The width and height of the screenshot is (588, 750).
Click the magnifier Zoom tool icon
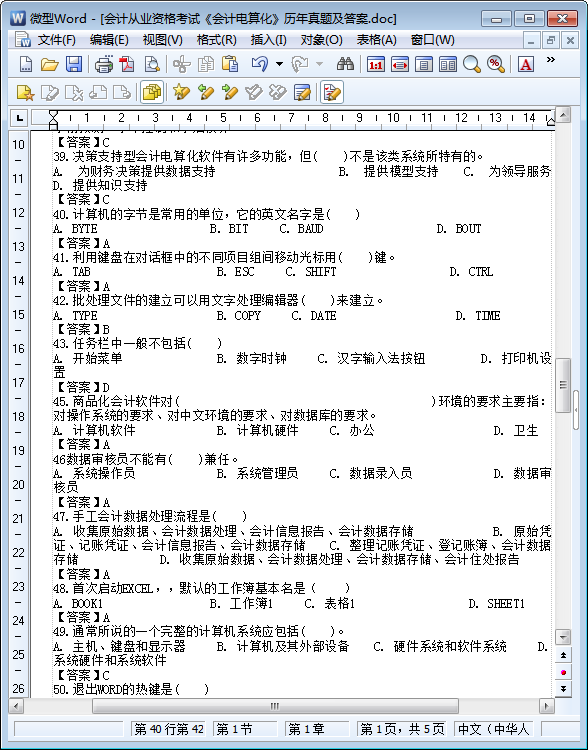pyautogui.click(x=472, y=64)
